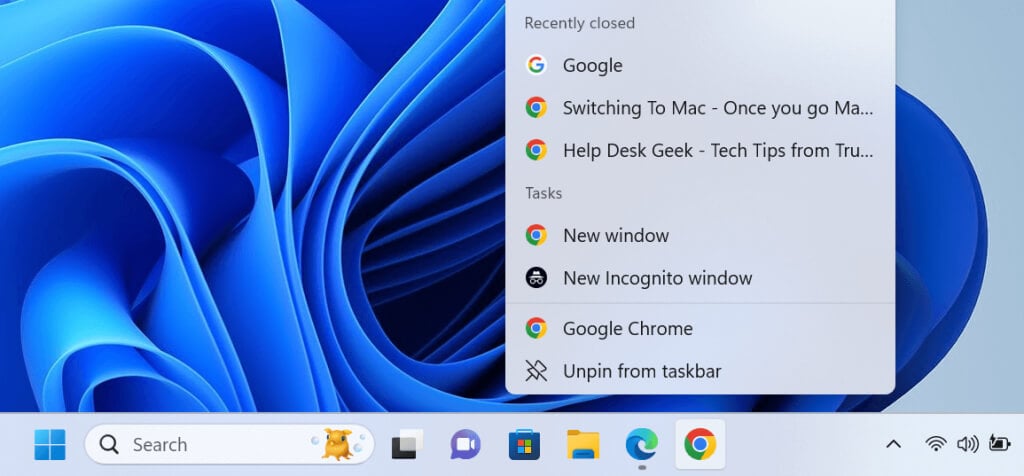1024x476 pixels.
Task: Click the Google Chrome taskbar icon
Action: [700, 445]
